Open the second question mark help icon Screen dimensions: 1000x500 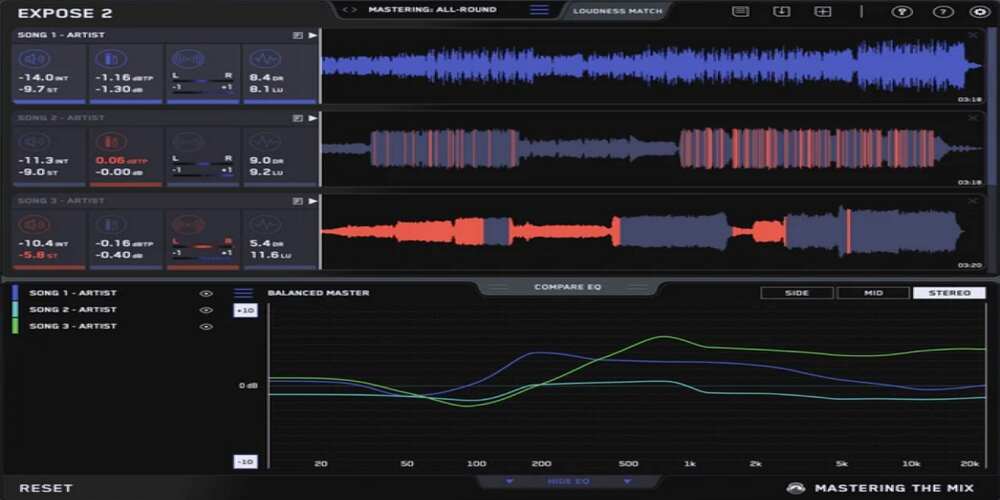click(943, 11)
